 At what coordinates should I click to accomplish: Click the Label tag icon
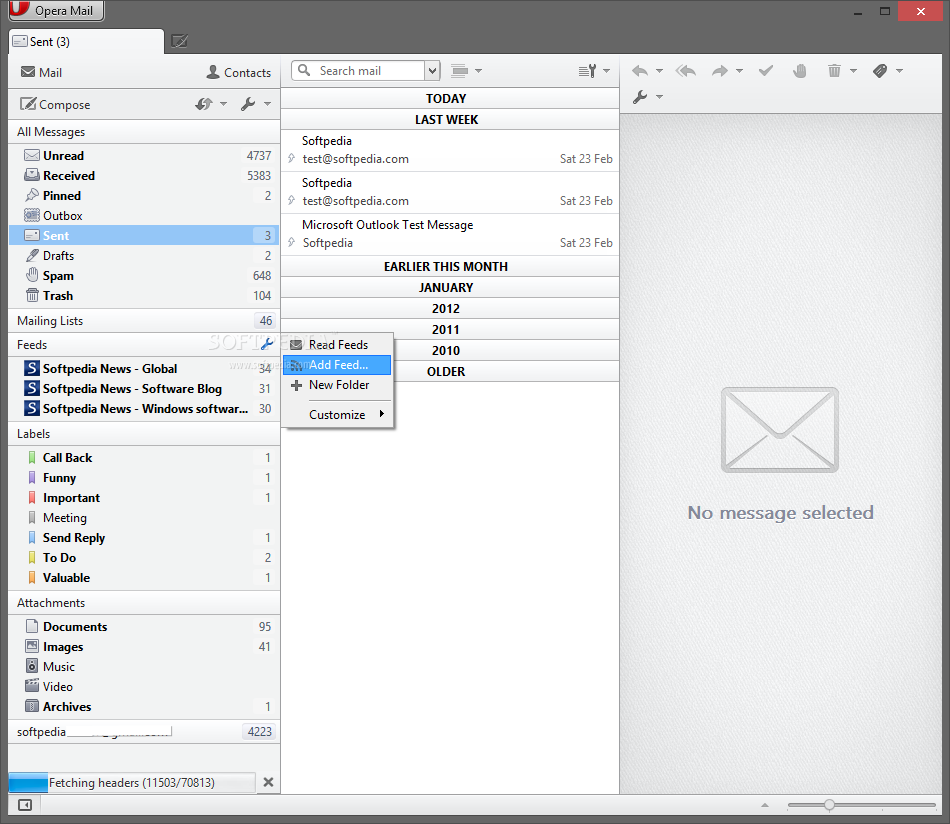pos(880,71)
